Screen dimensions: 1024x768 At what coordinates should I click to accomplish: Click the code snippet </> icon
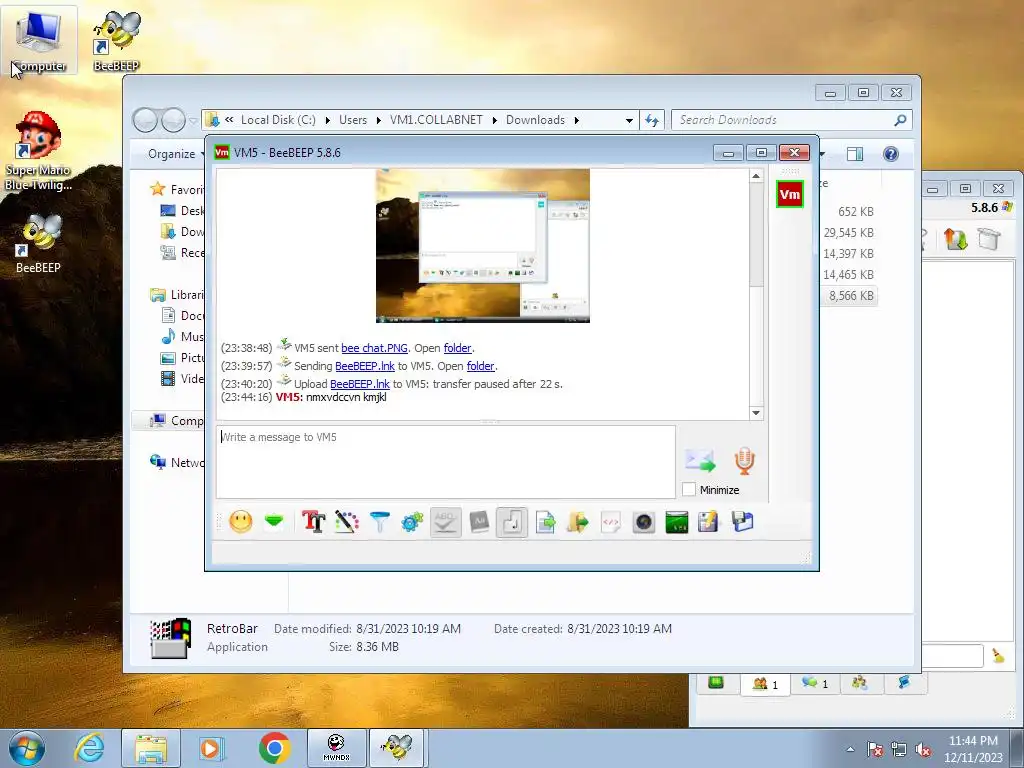tap(611, 522)
